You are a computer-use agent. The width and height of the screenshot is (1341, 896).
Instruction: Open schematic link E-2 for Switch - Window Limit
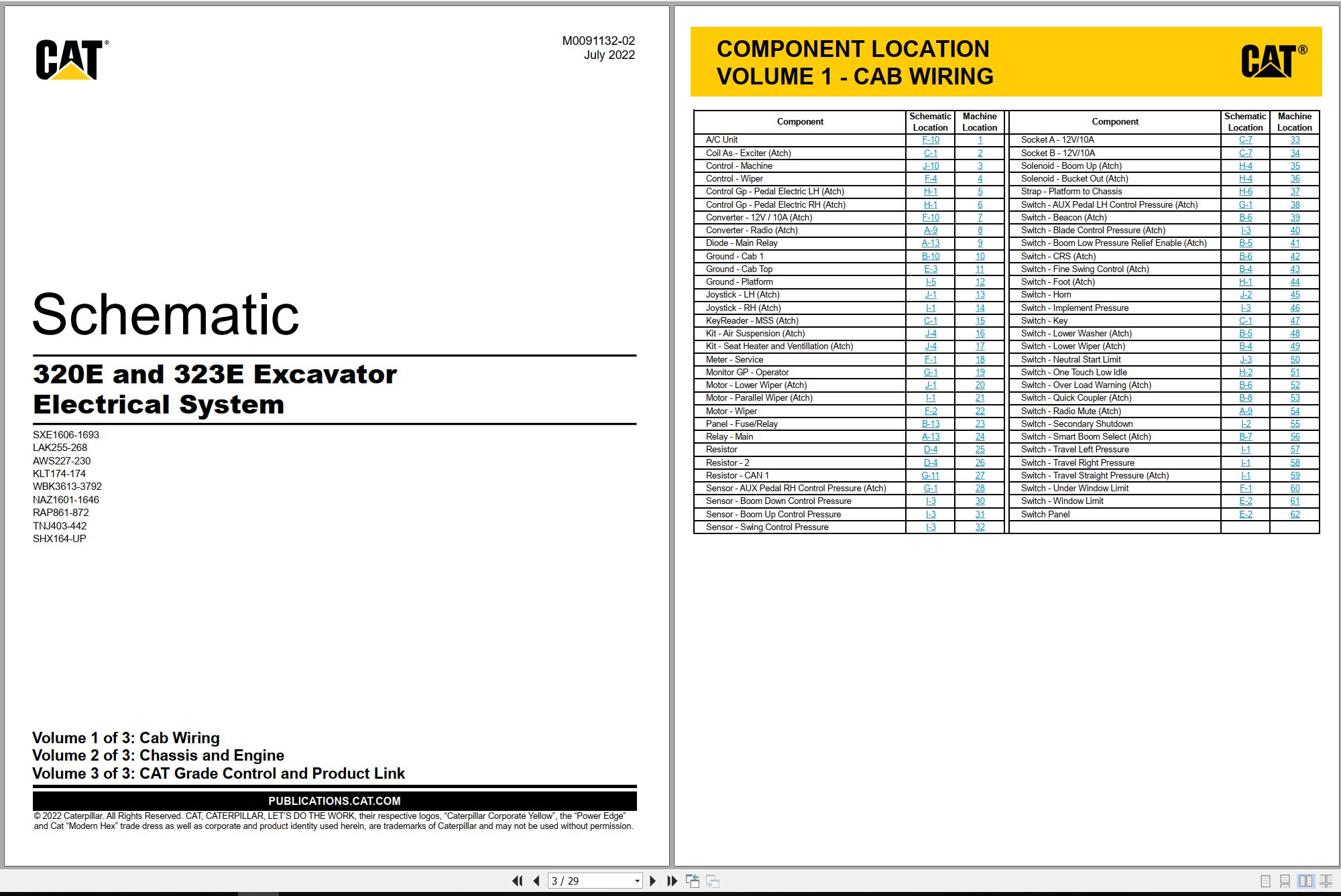click(x=1245, y=501)
